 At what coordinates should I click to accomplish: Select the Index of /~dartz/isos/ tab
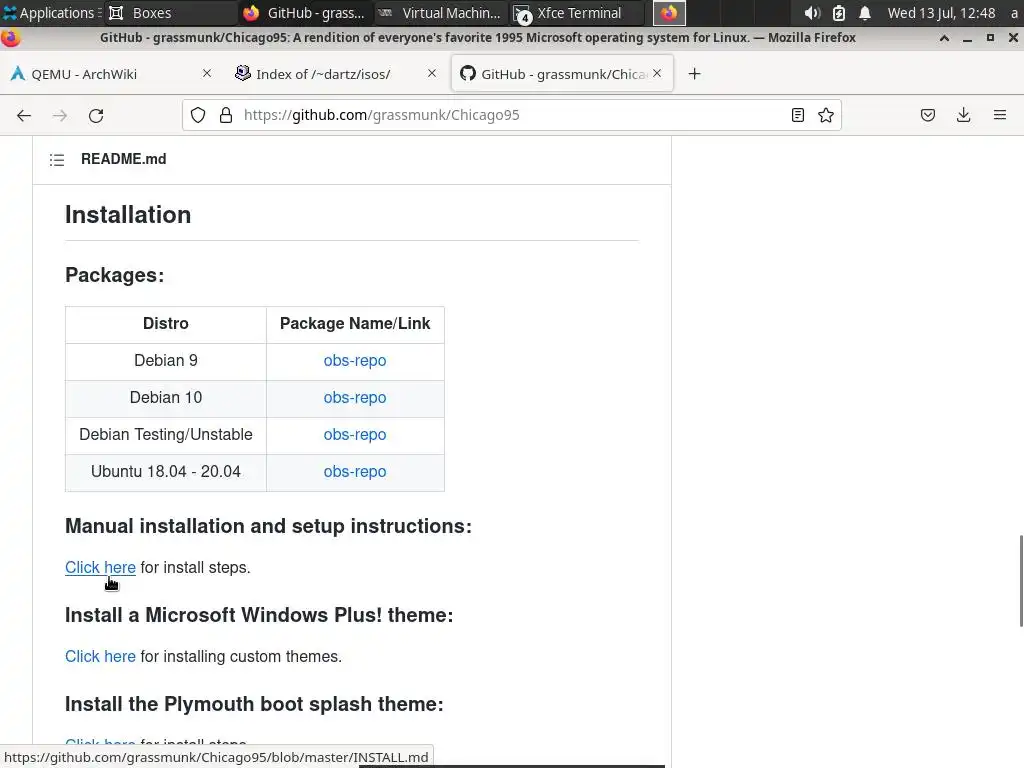(336, 74)
